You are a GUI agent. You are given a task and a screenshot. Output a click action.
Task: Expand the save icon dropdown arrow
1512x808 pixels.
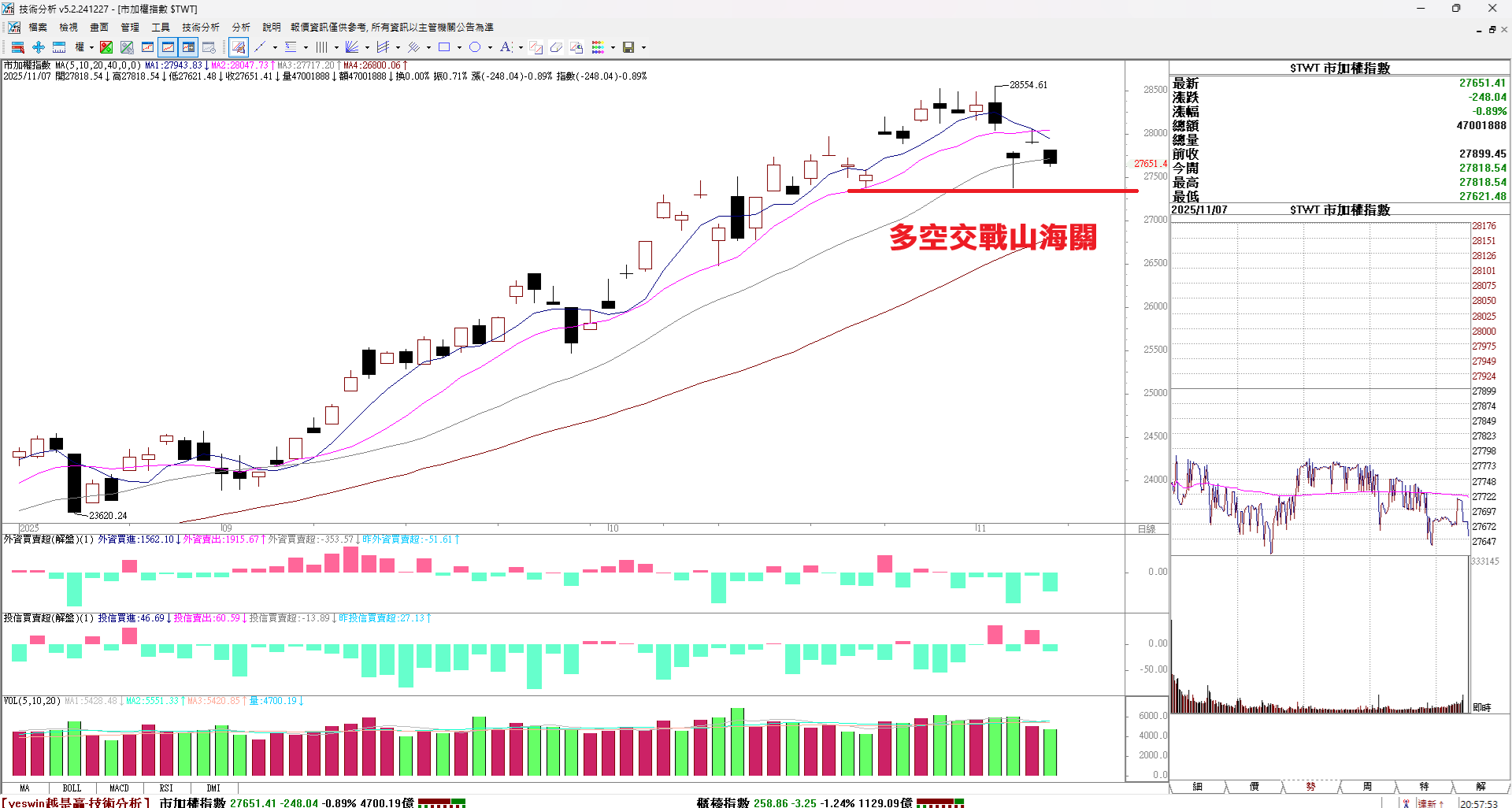pyautogui.click(x=643, y=47)
